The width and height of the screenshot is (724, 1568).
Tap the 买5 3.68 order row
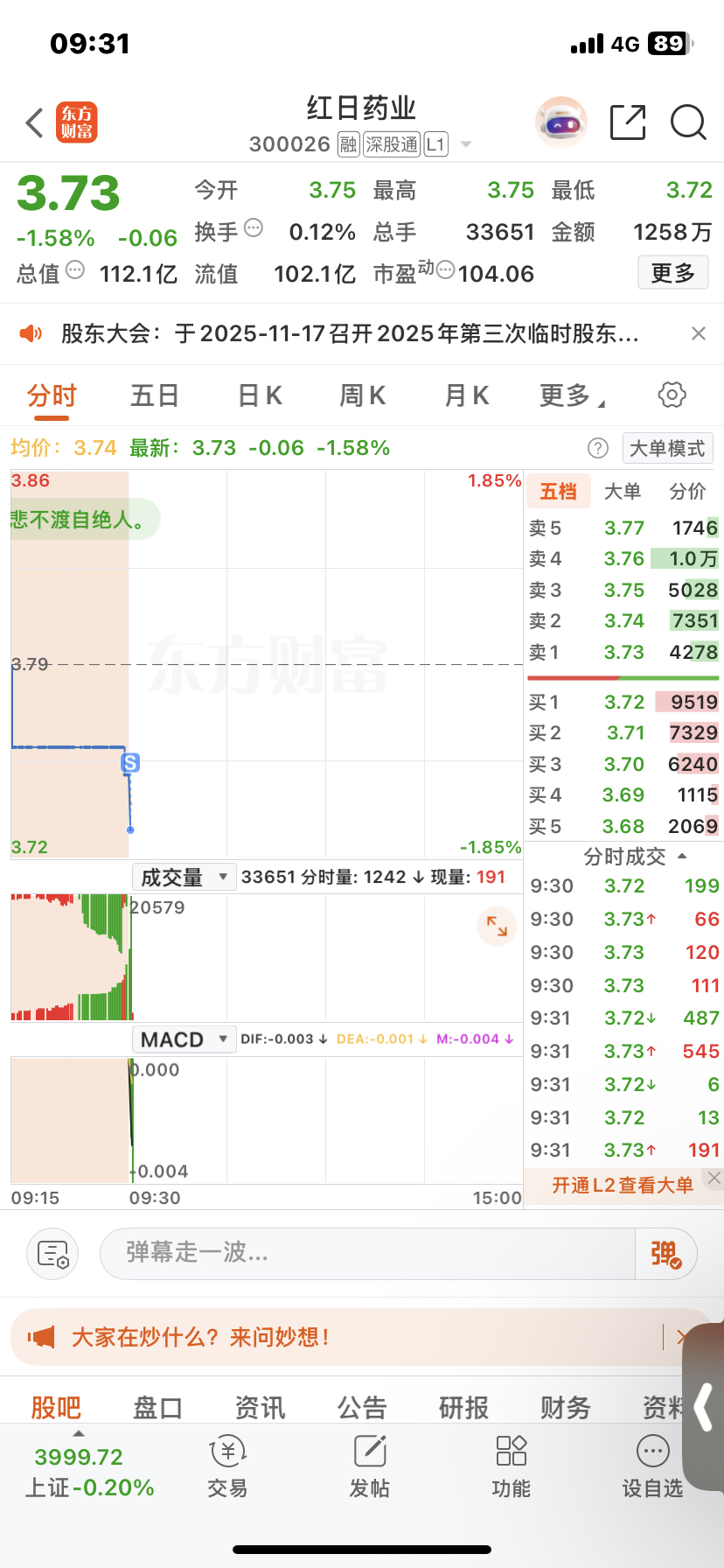[623, 826]
